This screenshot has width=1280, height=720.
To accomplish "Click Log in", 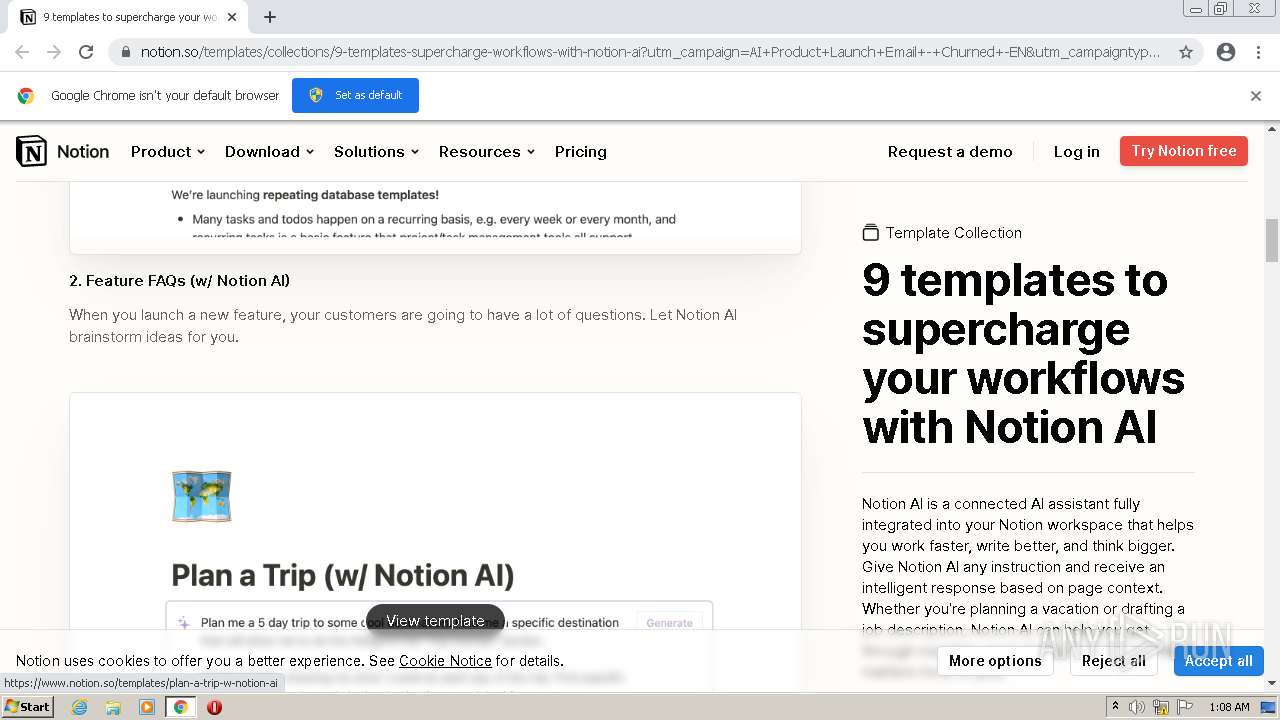I will (1076, 152).
